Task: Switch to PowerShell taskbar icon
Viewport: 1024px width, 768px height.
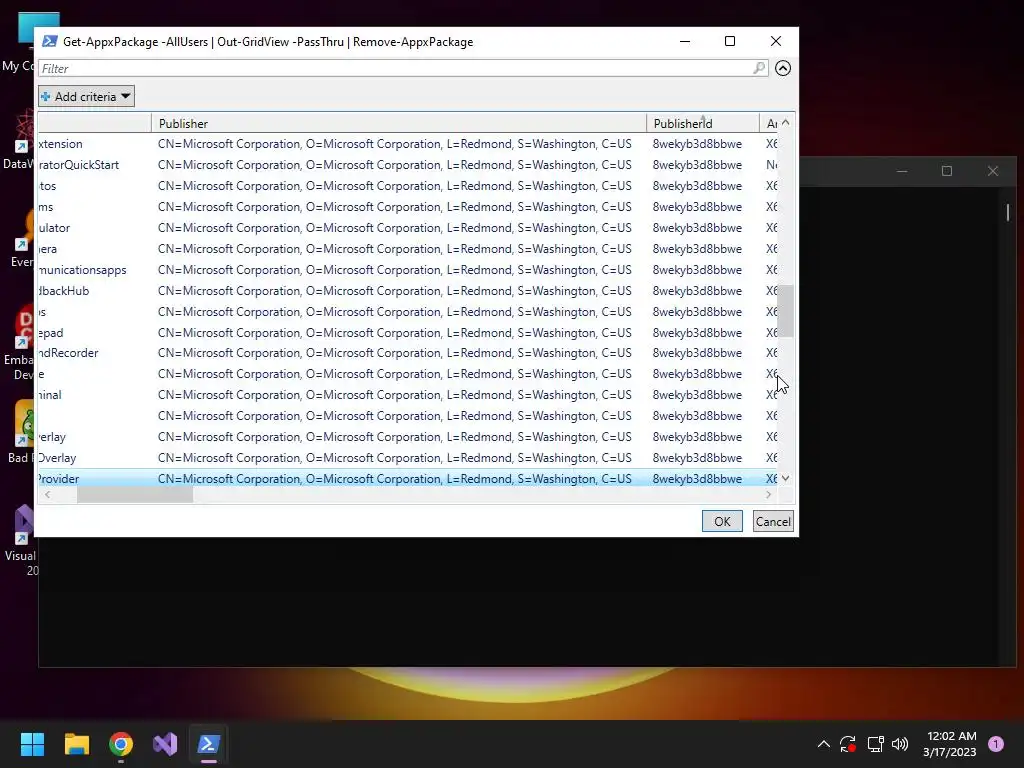Action: pyautogui.click(x=208, y=744)
